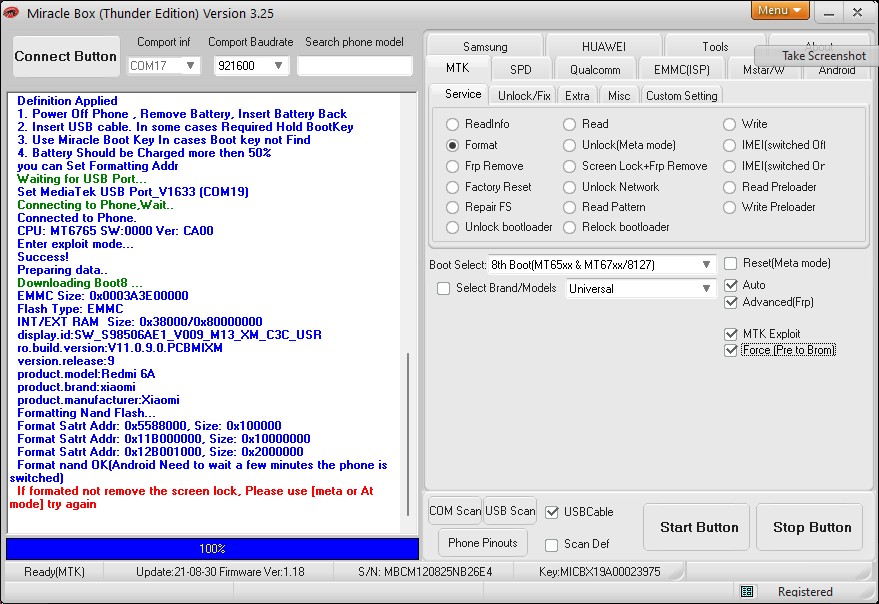Click the Miracle Box app logo icon
The width and height of the screenshot is (879, 604).
click(12, 13)
